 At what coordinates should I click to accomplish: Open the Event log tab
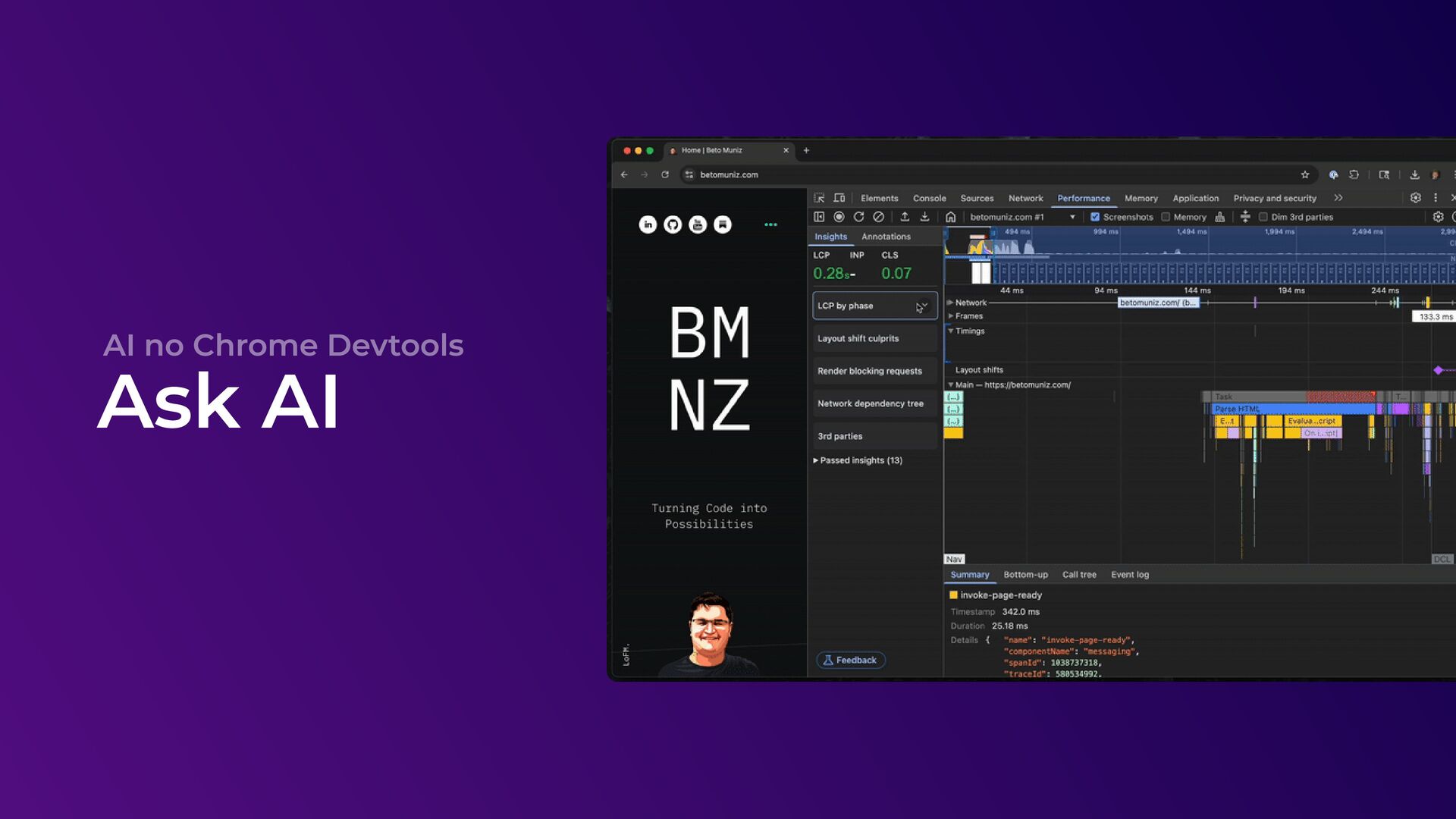click(1130, 575)
